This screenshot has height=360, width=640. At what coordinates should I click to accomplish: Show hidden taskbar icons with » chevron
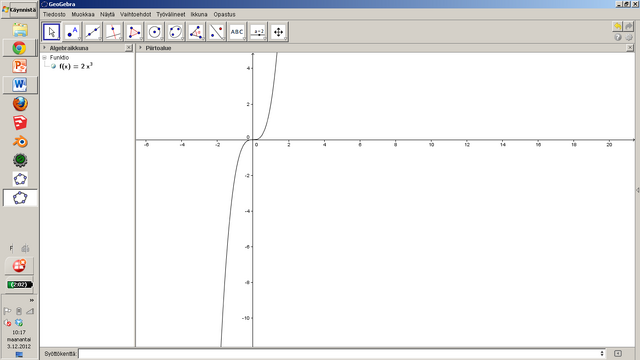(x=31, y=300)
